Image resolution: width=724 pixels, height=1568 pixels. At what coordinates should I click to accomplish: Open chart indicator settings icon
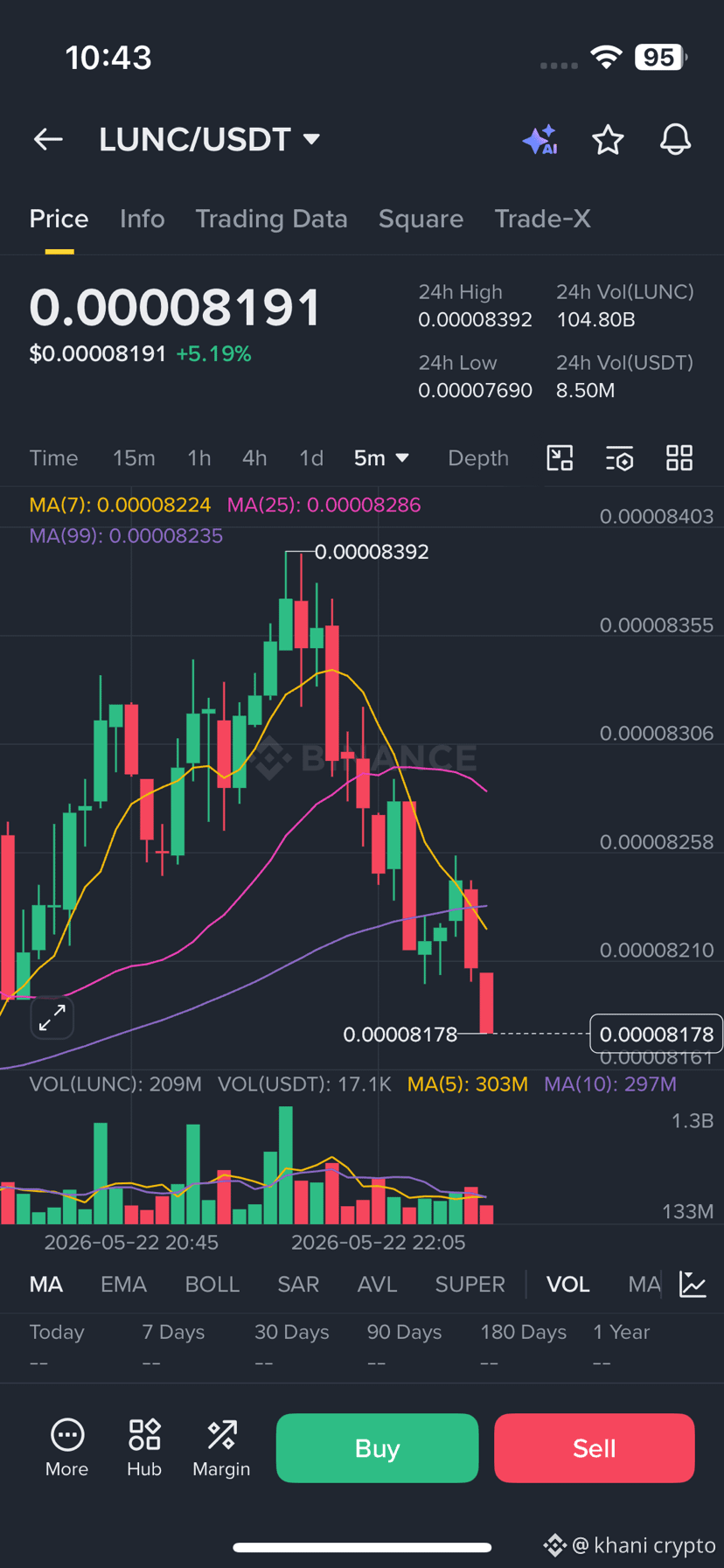pos(619,457)
